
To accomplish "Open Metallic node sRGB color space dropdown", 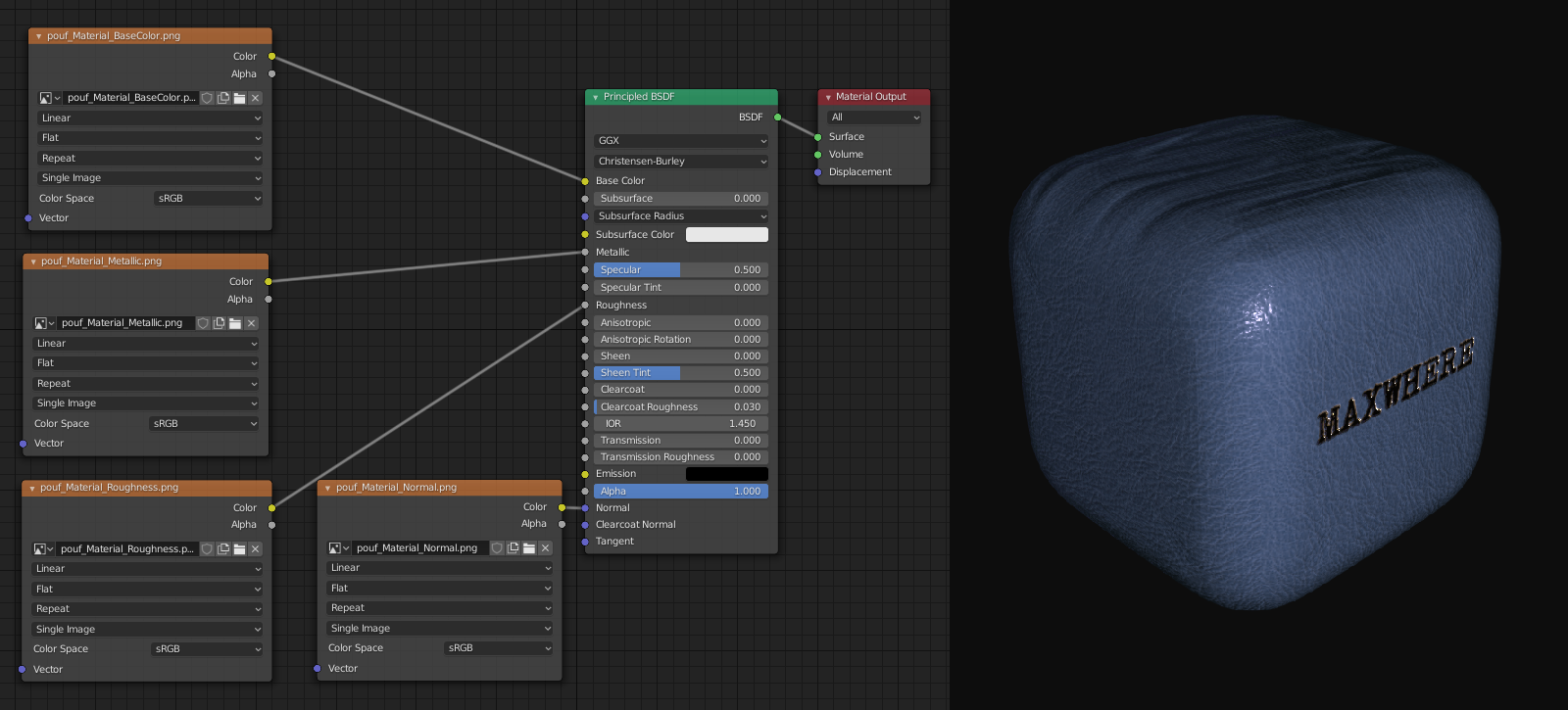I will click(204, 424).
